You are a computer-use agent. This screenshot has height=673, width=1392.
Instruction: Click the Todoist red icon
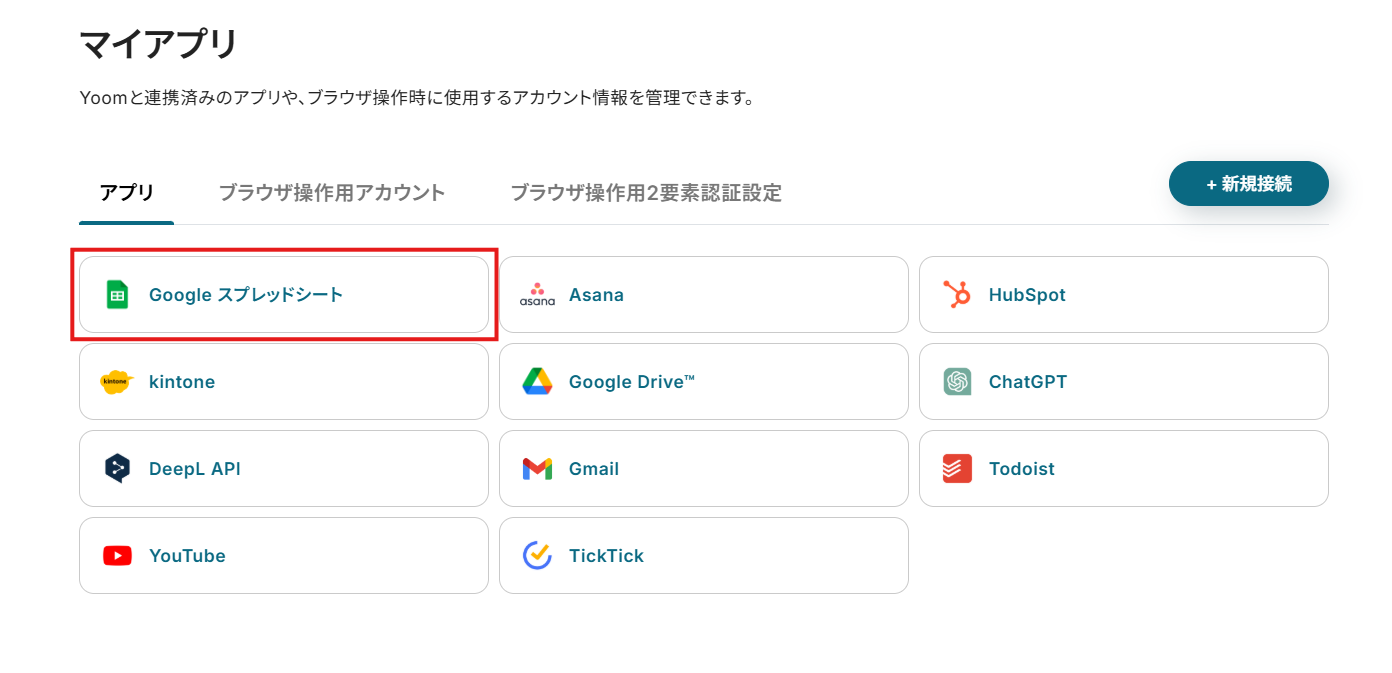pyautogui.click(x=957, y=469)
